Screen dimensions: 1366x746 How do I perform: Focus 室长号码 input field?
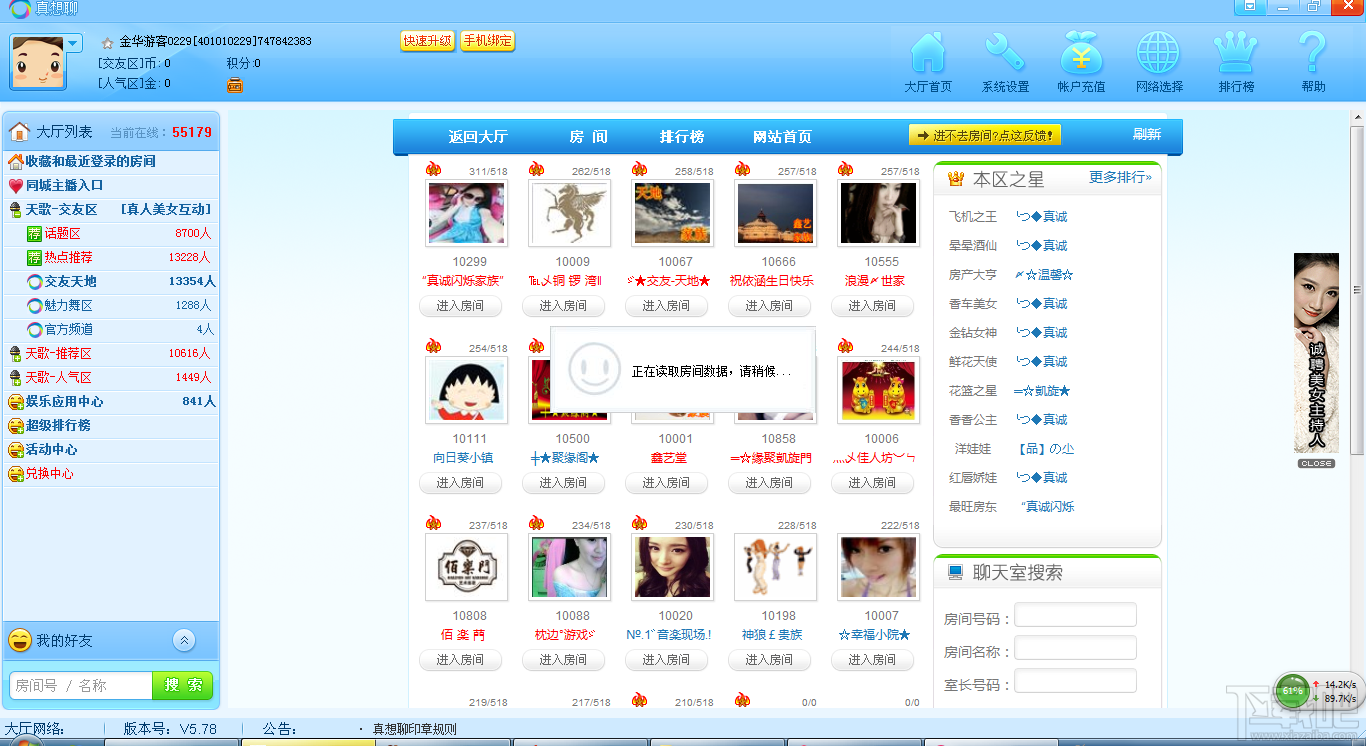(1075, 681)
